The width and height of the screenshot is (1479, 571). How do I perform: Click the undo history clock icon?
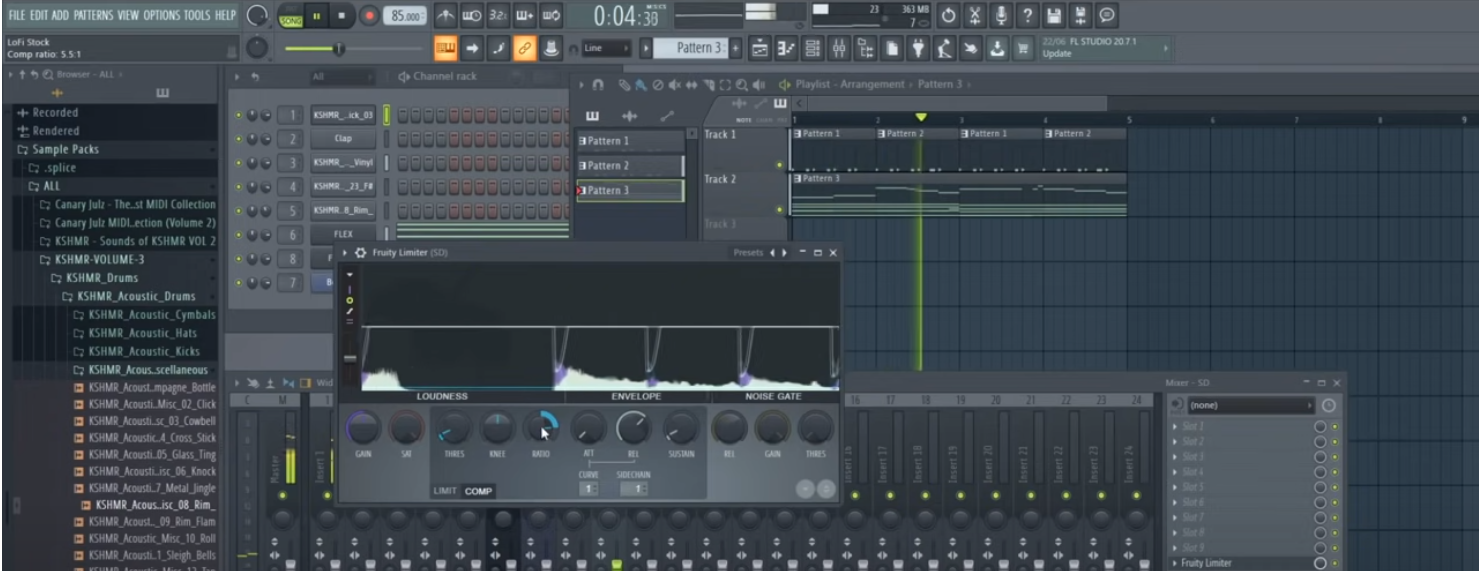tap(948, 16)
